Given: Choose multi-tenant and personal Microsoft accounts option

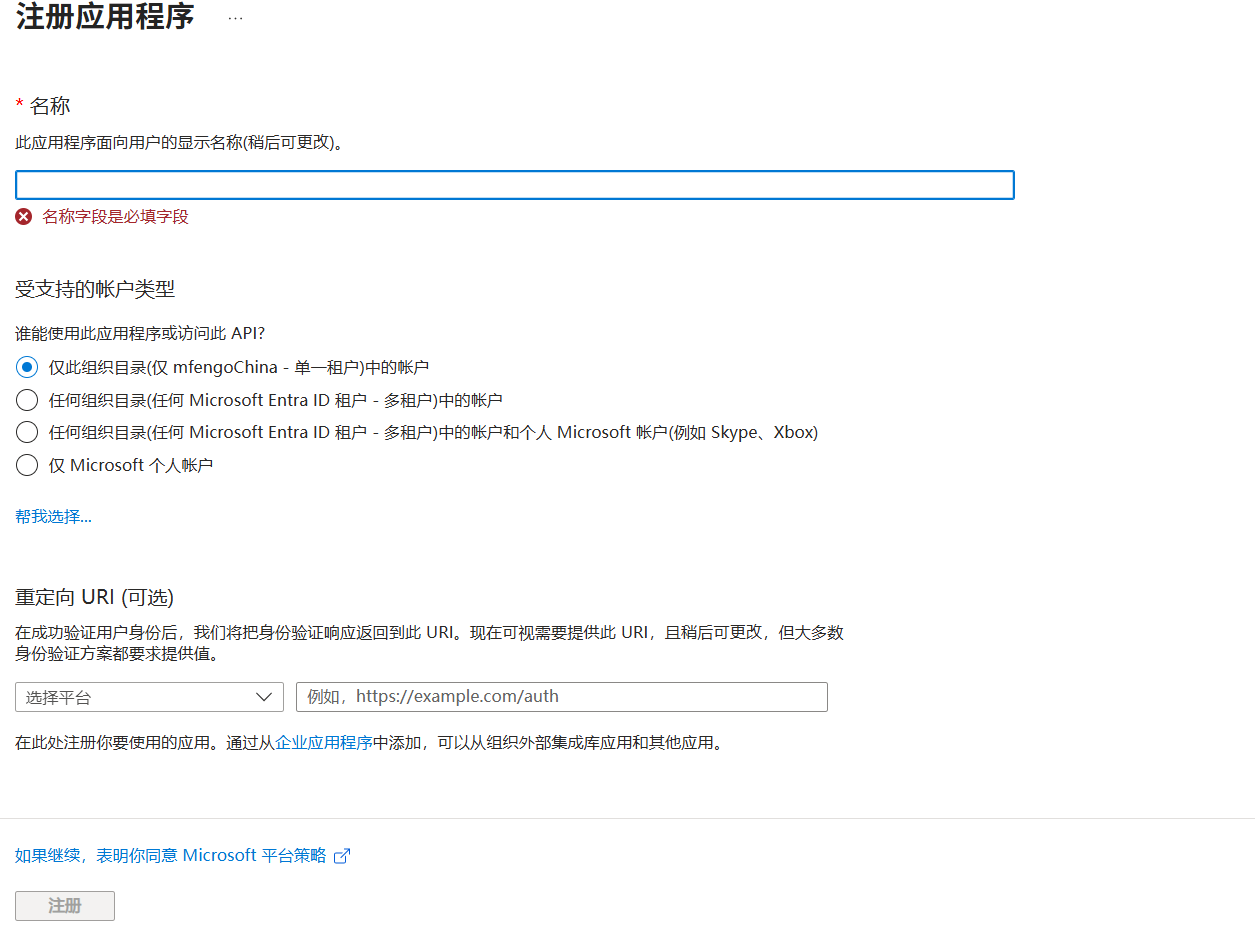Looking at the screenshot, I should click(x=28, y=432).
